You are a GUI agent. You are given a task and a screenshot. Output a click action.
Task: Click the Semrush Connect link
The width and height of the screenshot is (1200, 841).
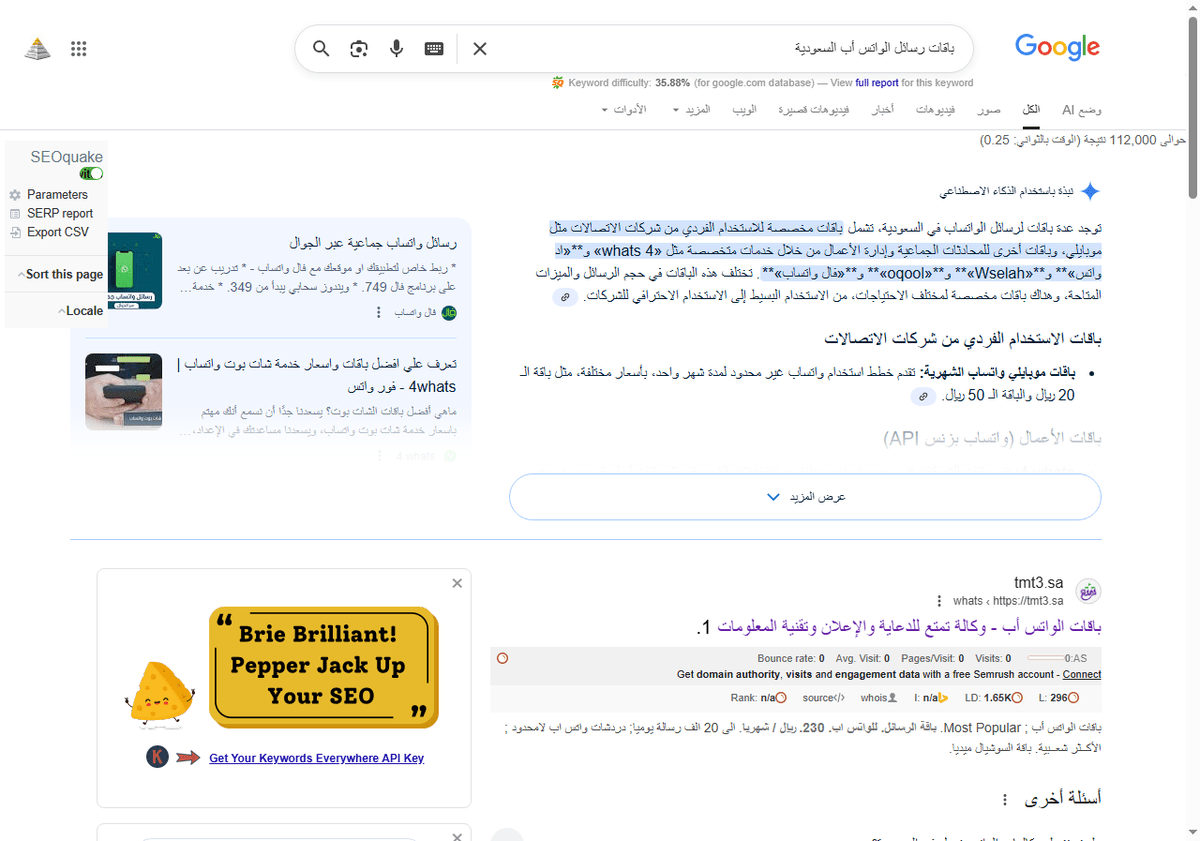pos(1081,675)
